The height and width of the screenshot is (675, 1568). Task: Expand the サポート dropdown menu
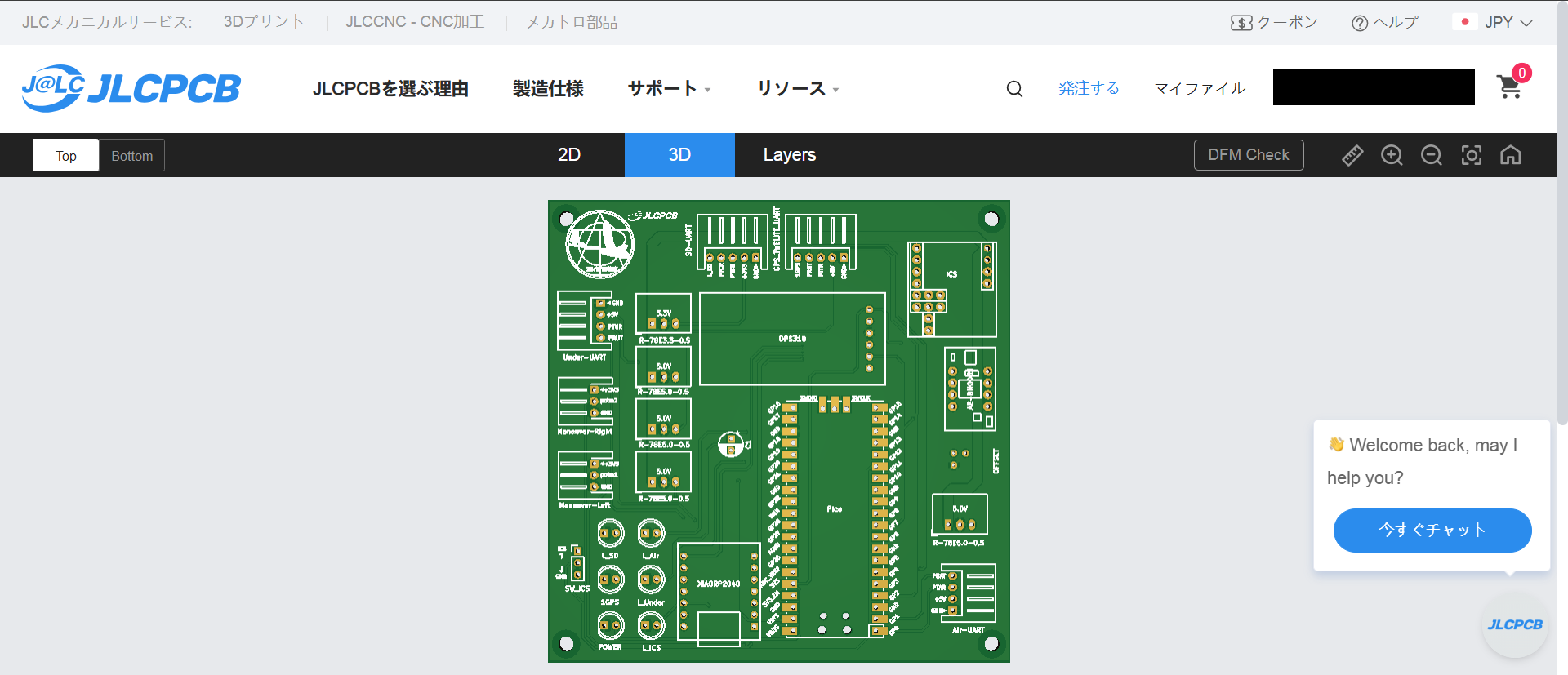tap(669, 89)
